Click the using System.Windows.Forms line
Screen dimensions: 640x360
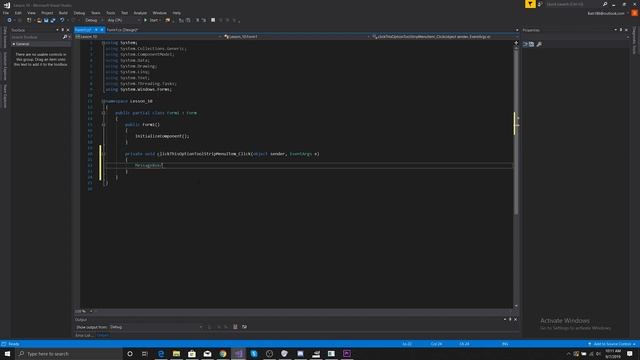(x=138, y=89)
